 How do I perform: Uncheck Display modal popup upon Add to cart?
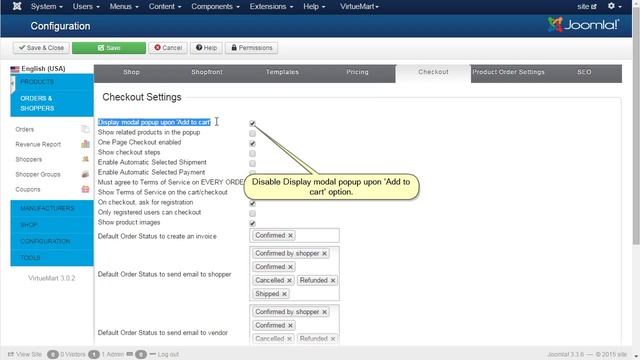(252, 123)
